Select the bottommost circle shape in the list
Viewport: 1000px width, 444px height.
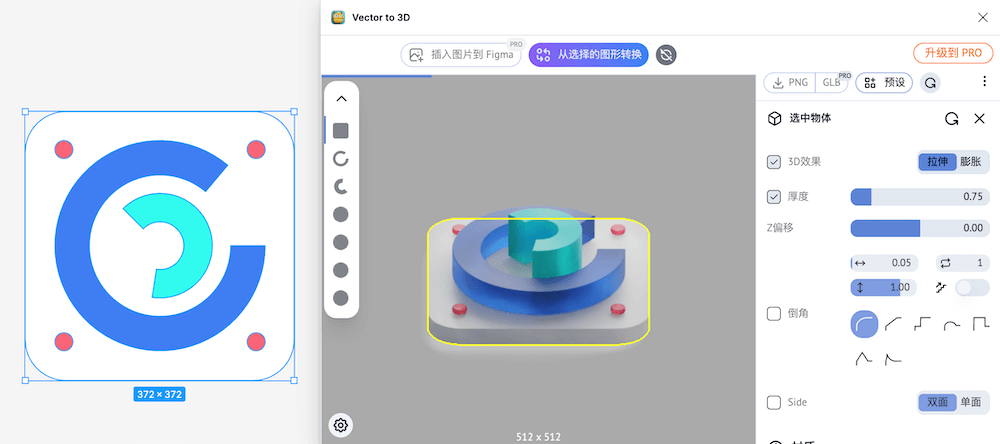(x=341, y=298)
